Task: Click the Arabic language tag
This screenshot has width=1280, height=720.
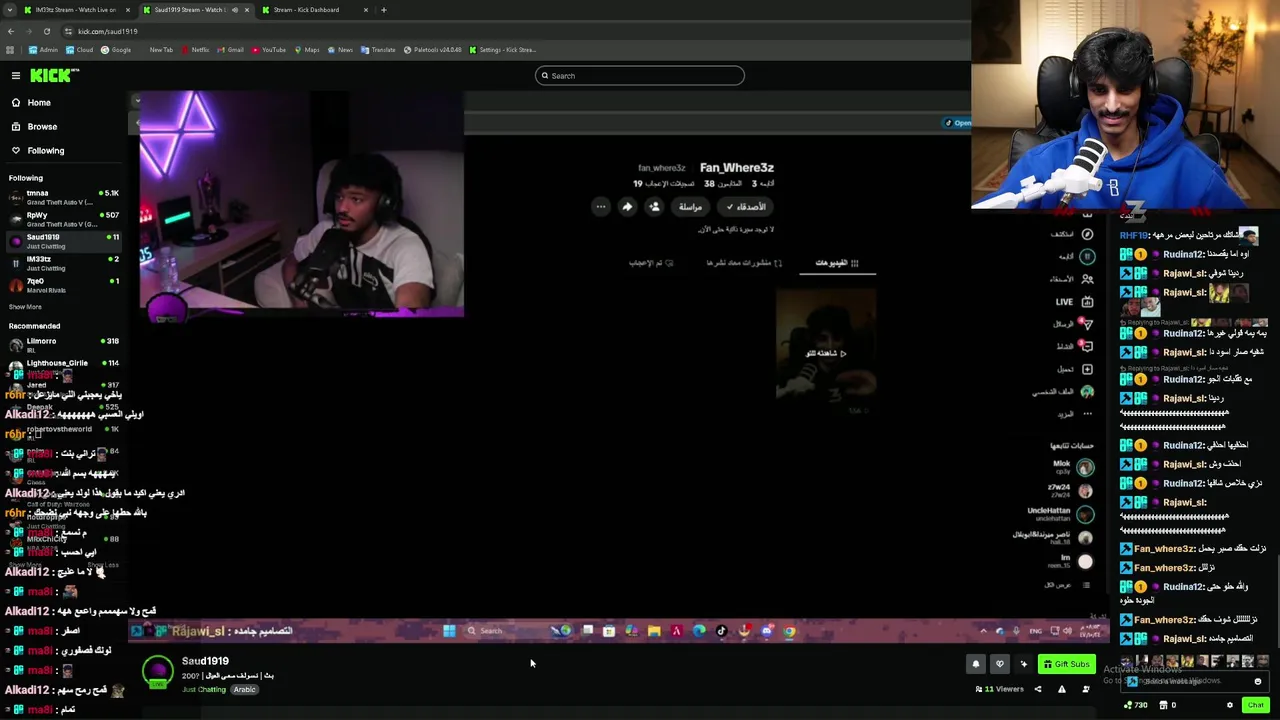Action: [x=245, y=689]
